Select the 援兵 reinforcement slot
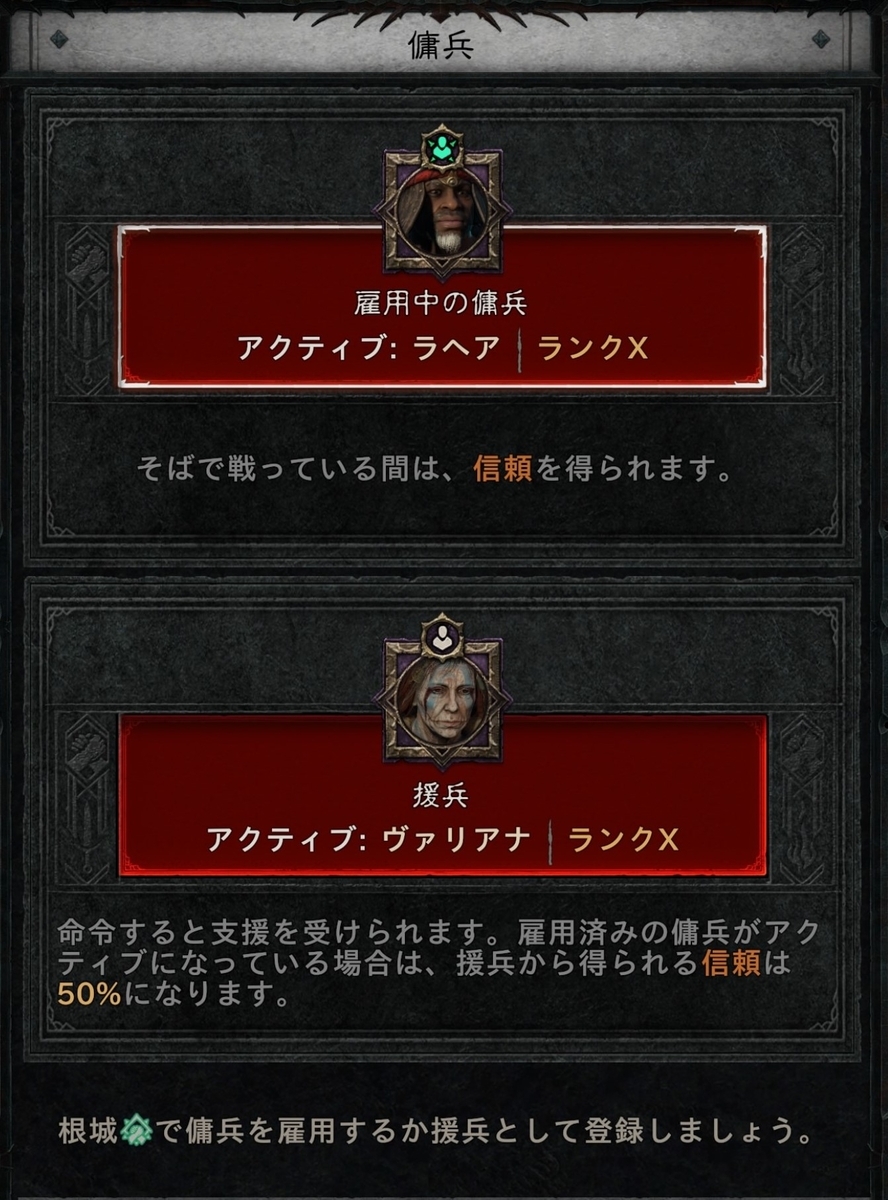The height and width of the screenshot is (1200, 888). 443,795
